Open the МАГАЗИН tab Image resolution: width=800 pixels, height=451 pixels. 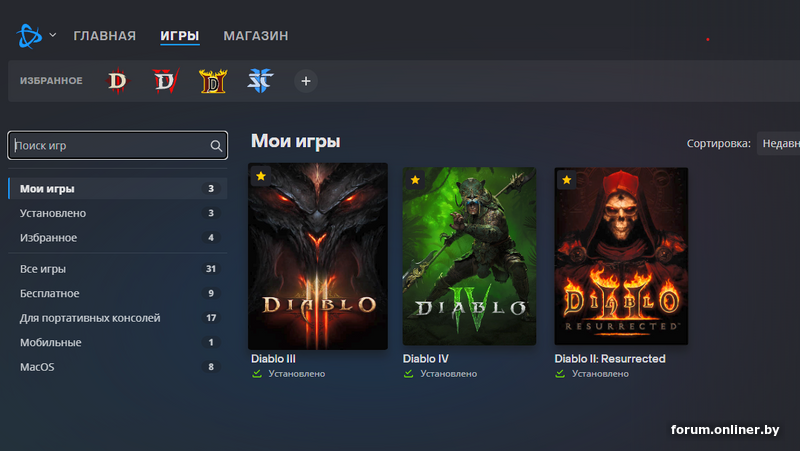pos(256,36)
